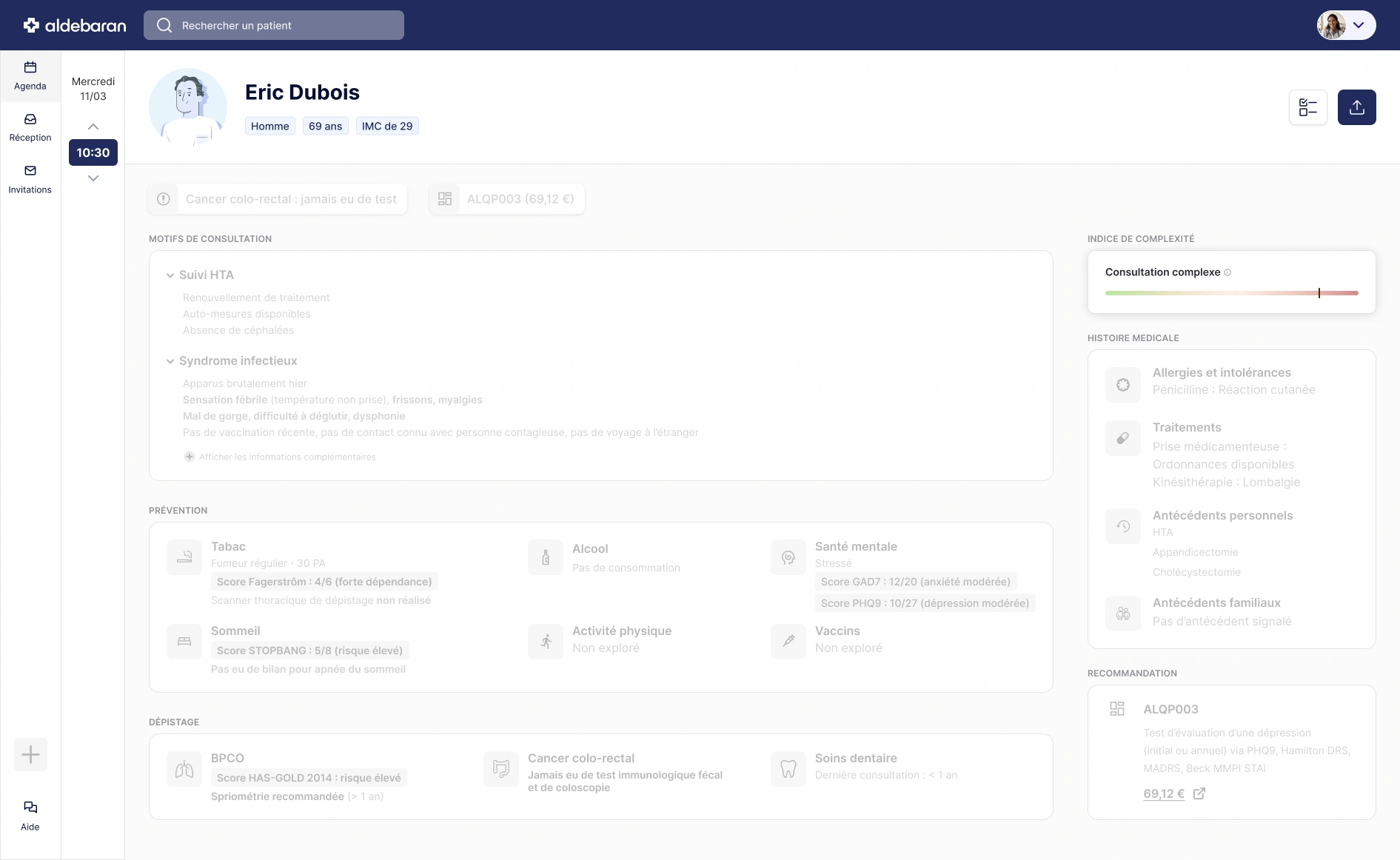The width and height of the screenshot is (1400, 860).
Task: Click the plus add button in sidebar
Action: [30, 755]
